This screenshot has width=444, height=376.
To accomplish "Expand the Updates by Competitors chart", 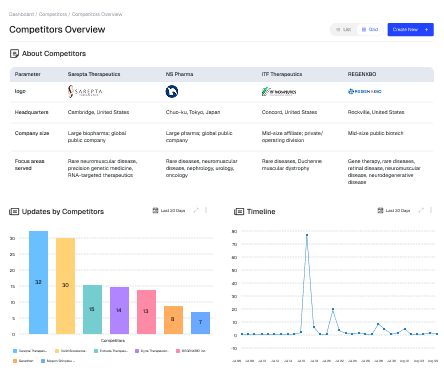I will click(x=196, y=210).
